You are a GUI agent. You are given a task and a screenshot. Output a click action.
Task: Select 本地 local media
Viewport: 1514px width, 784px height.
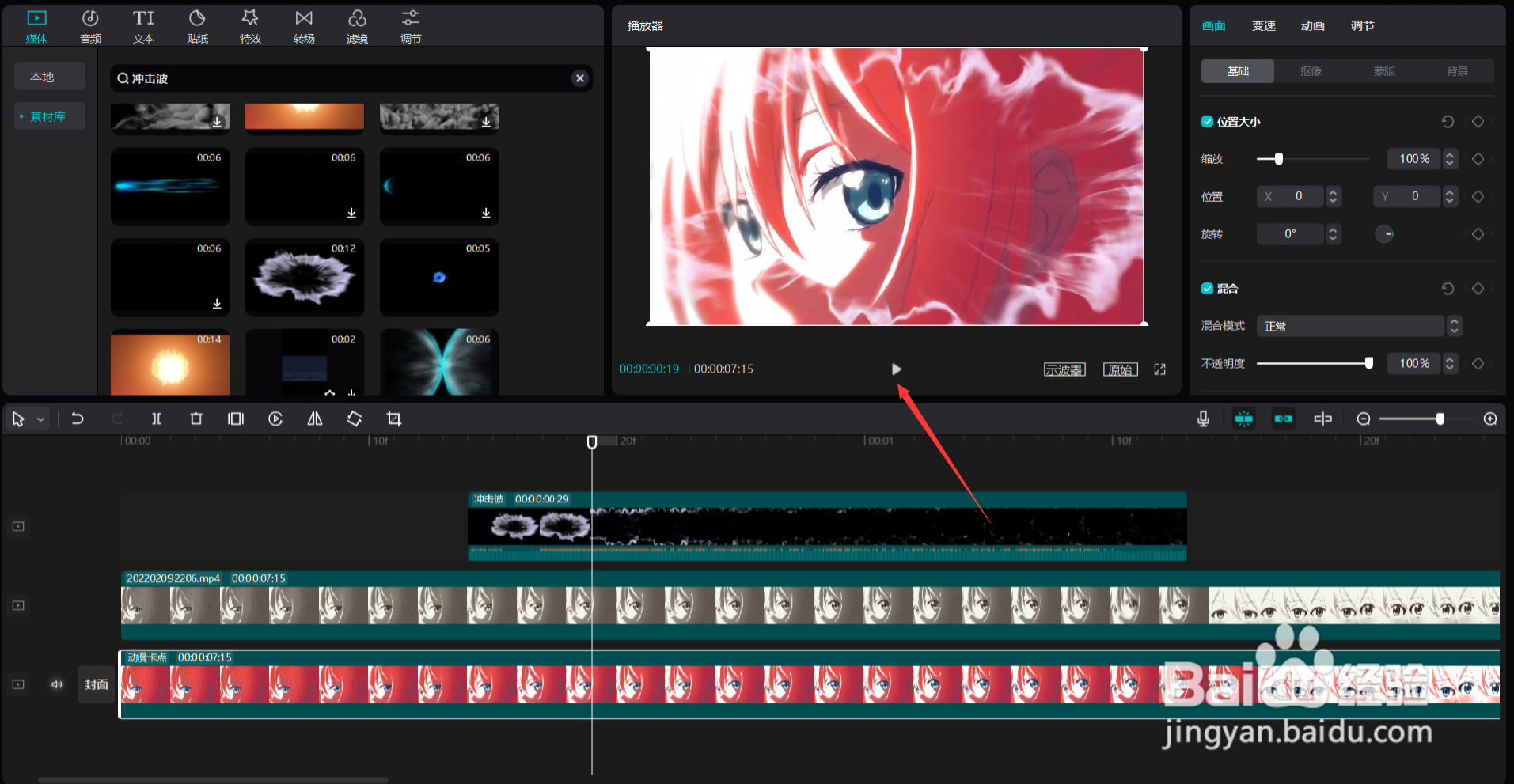coord(49,77)
